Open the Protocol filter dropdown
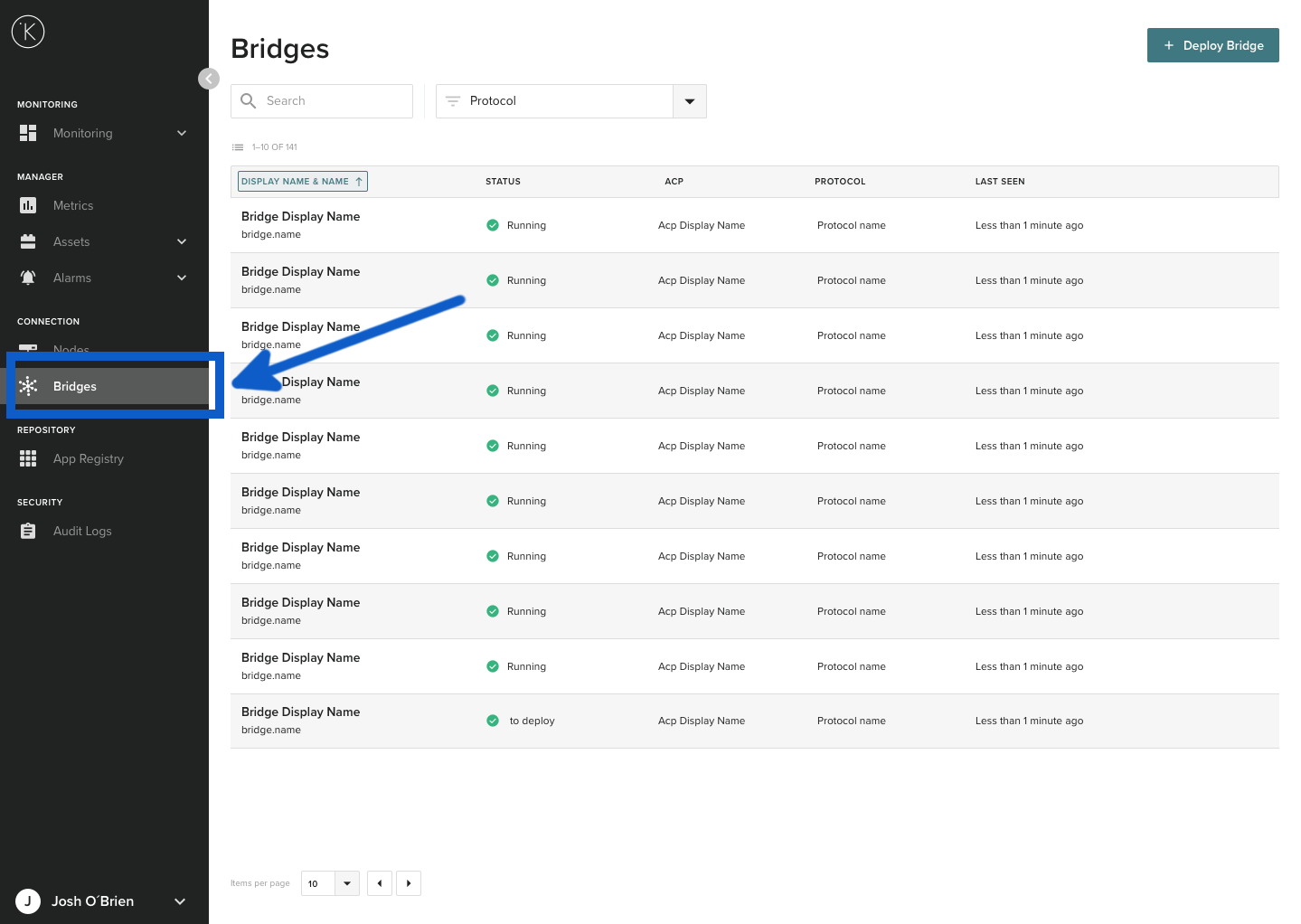This screenshot has height=924, width=1301. click(689, 101)
